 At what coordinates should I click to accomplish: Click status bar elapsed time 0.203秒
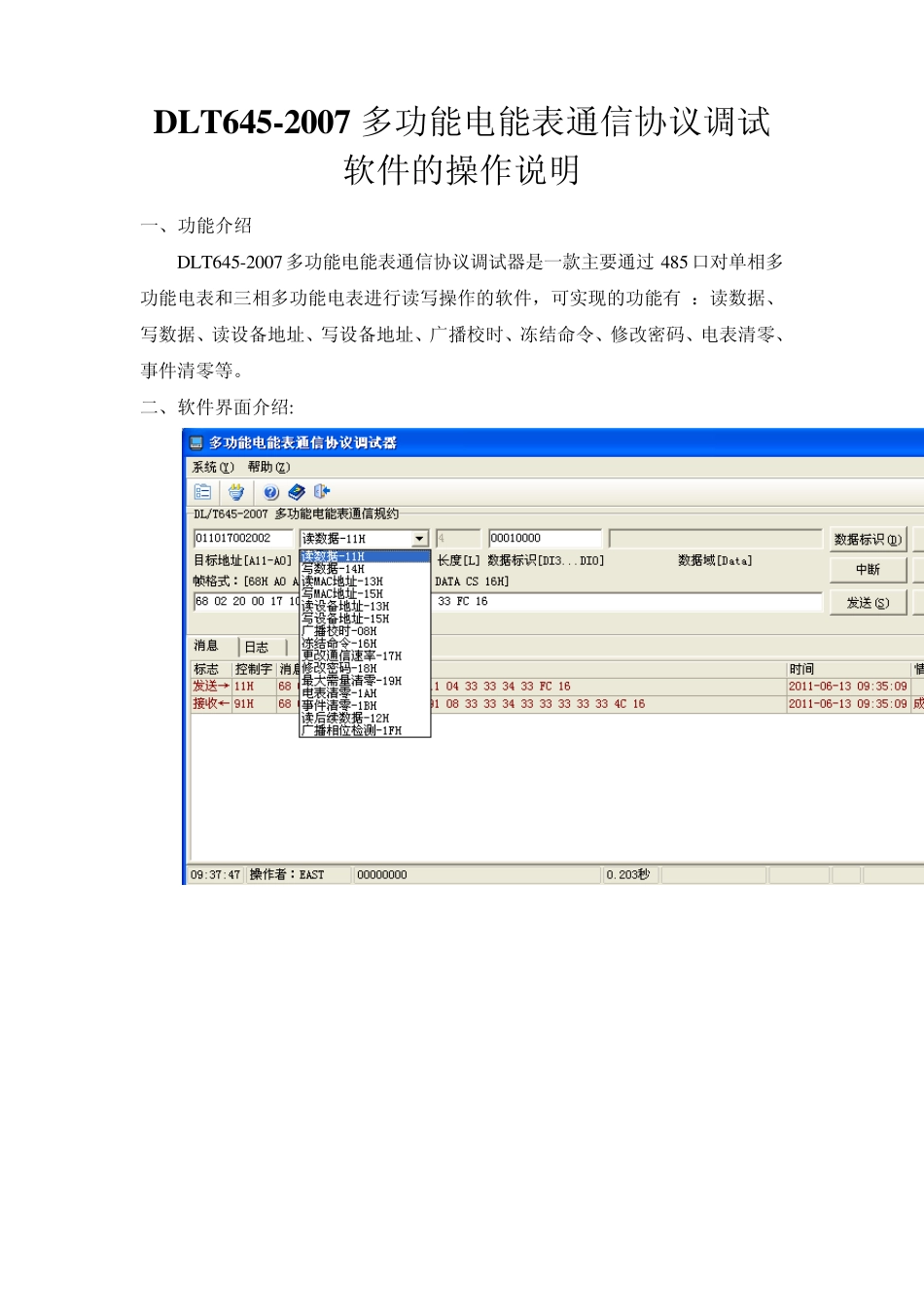(x=628, y=875)
